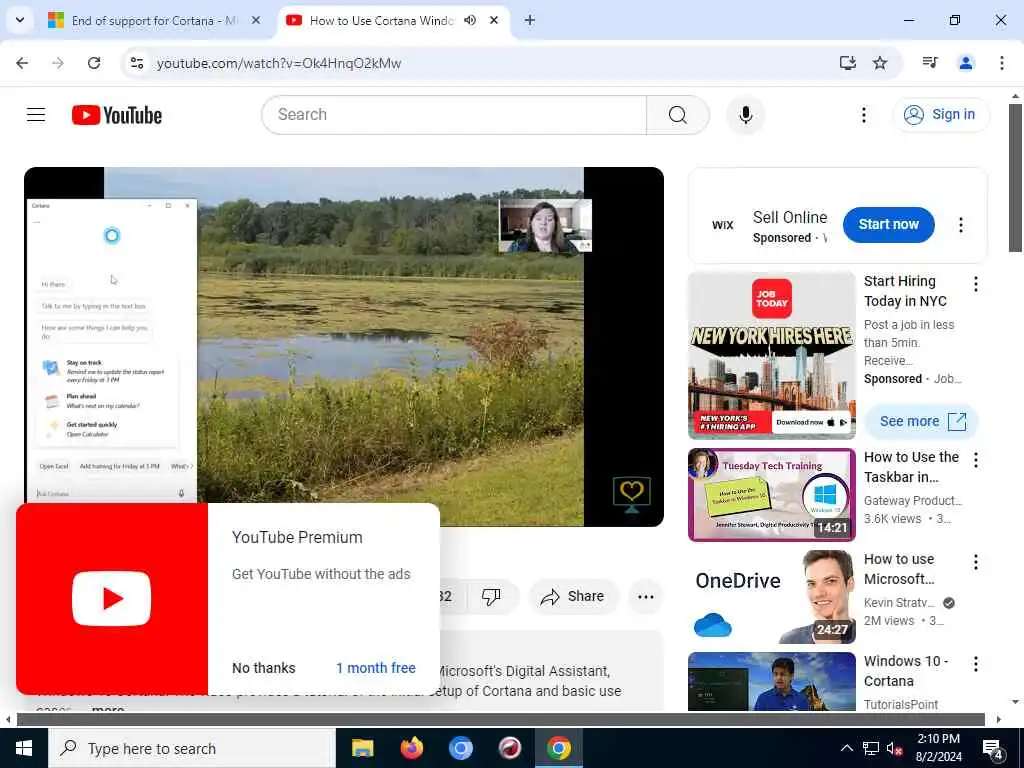The image size is (1024, 768).
Task: Open Job Today ad thumbnail
Action: (x=771, y=355)
